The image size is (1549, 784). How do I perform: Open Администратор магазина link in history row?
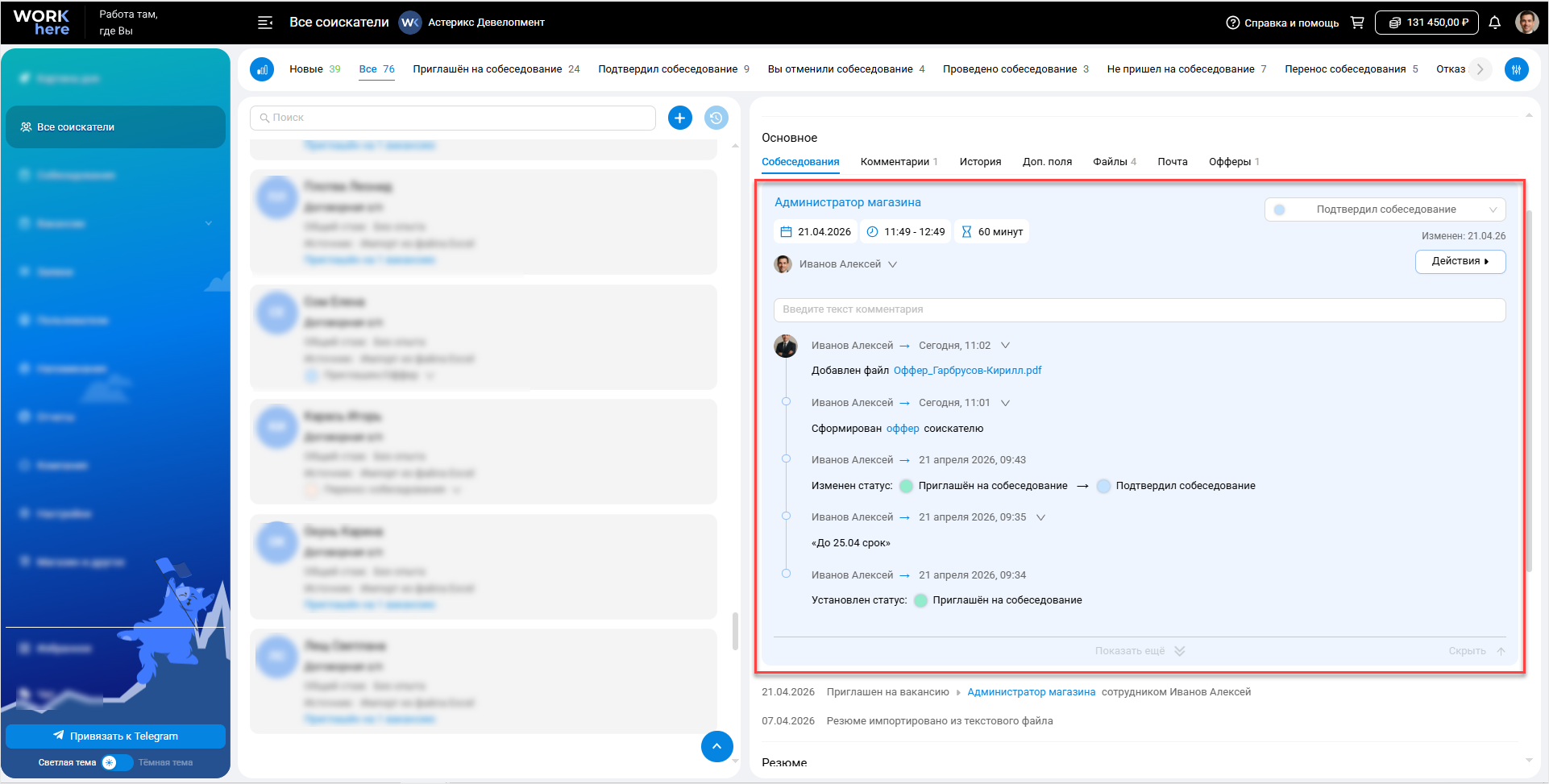click(x=1031, y=692)
